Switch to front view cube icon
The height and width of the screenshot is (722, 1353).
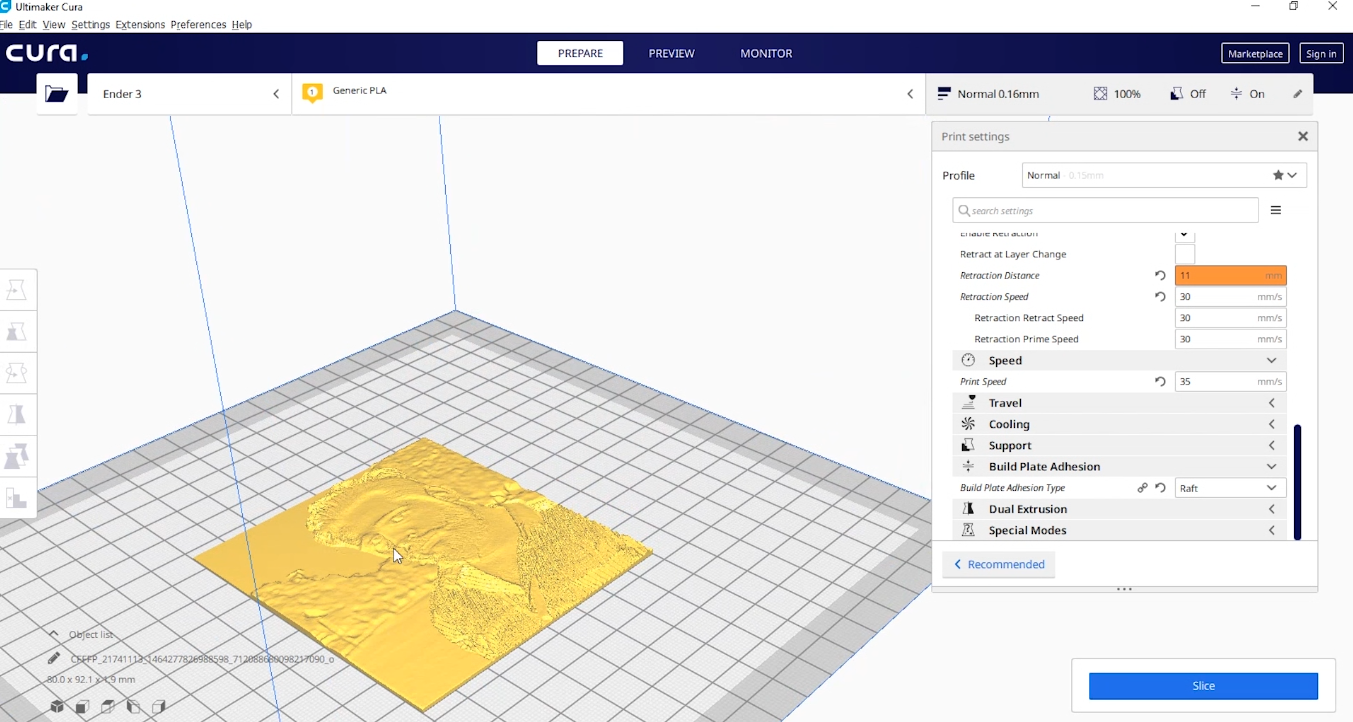click(83, 707)
